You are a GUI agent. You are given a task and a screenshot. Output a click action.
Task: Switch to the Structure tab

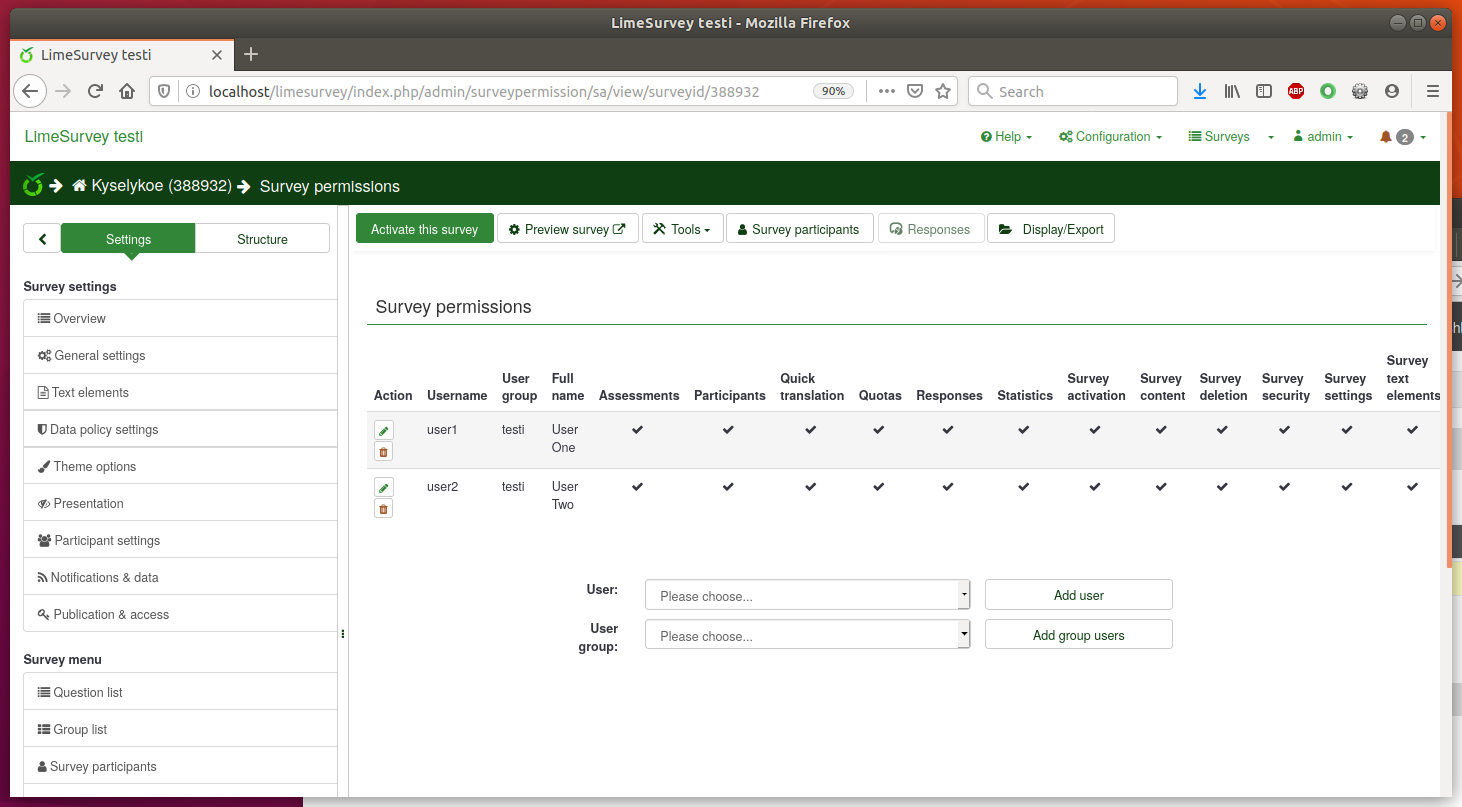262,239
